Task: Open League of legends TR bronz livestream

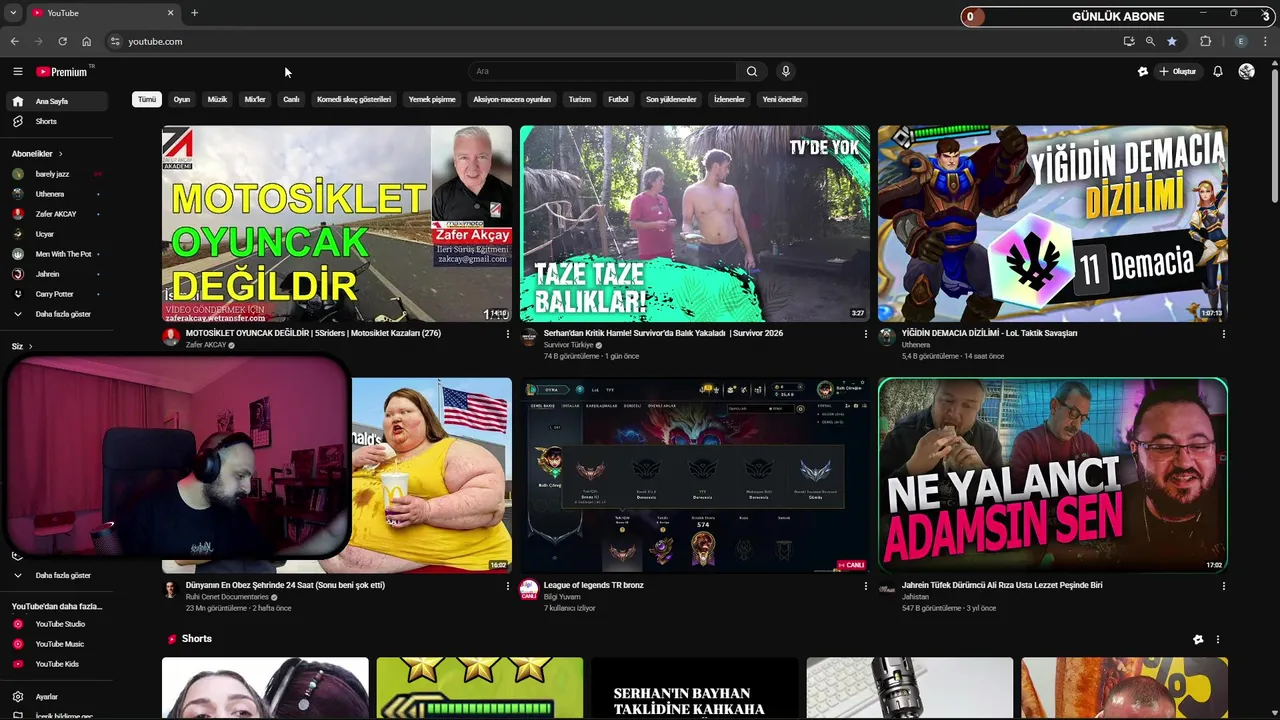Action: coord(695,475)
